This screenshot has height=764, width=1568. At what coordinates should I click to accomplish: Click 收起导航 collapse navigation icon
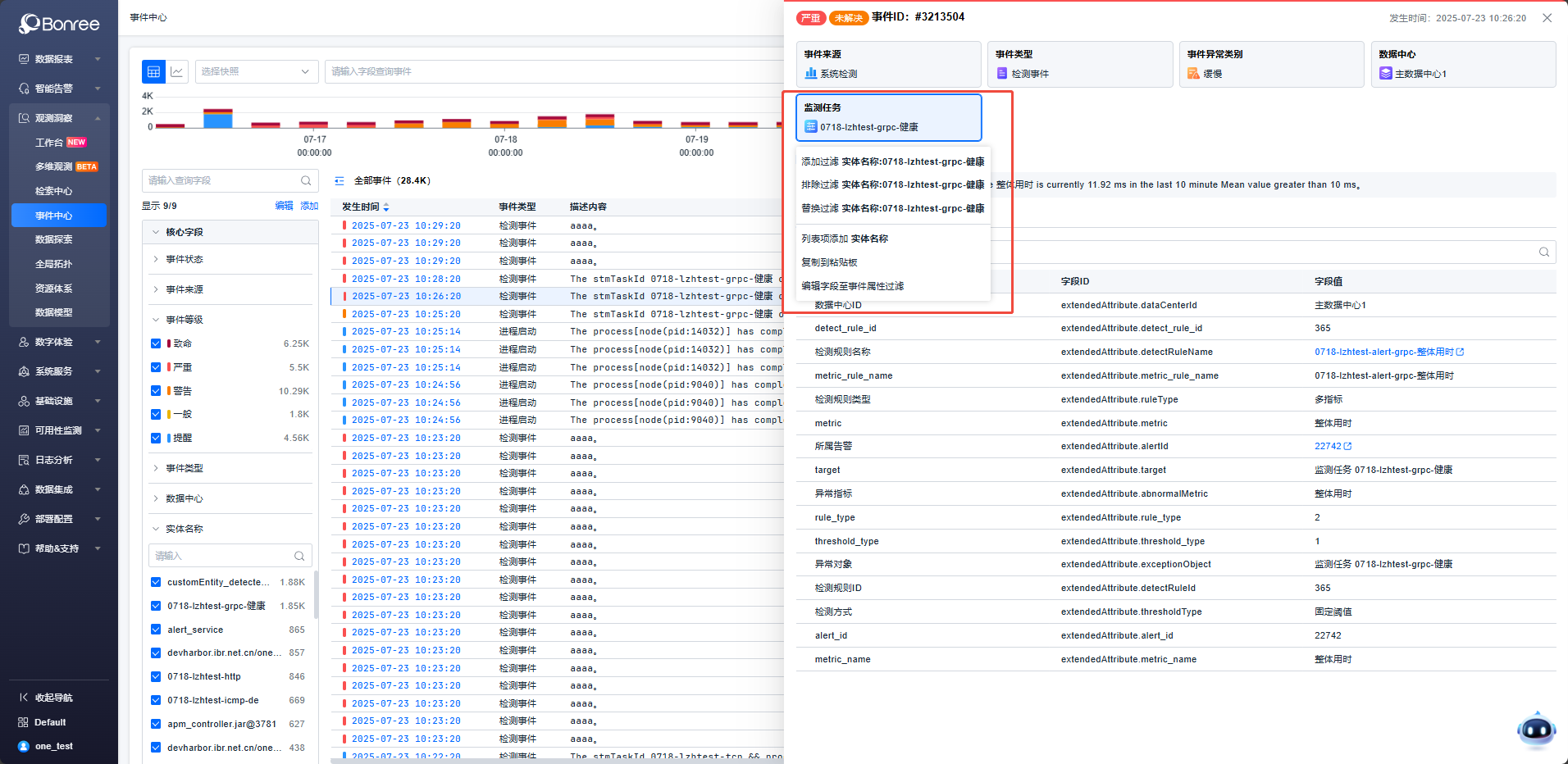[24, 698]
